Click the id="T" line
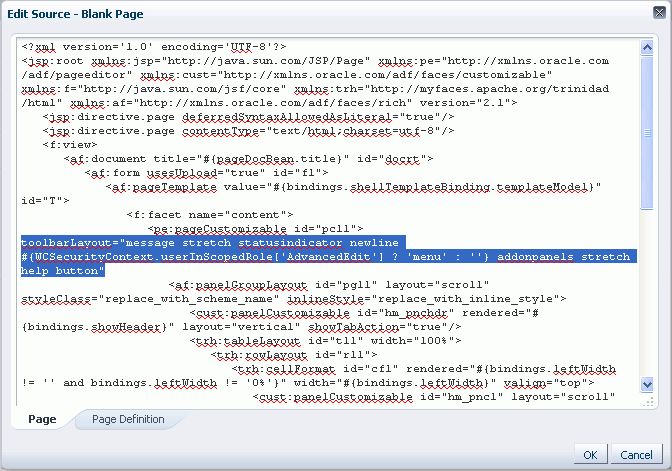This screenshot has width=672, height=471. coord(45,201)
